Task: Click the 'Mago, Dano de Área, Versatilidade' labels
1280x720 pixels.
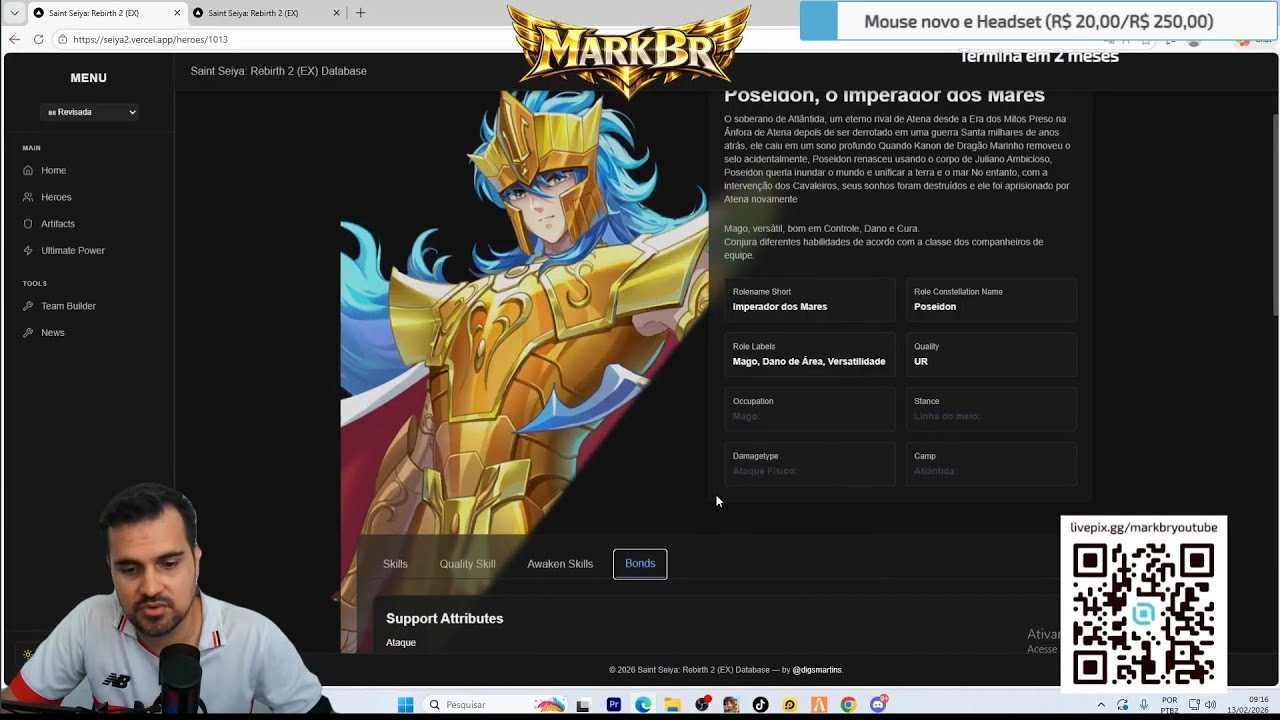Action: [x=809, y=362]
